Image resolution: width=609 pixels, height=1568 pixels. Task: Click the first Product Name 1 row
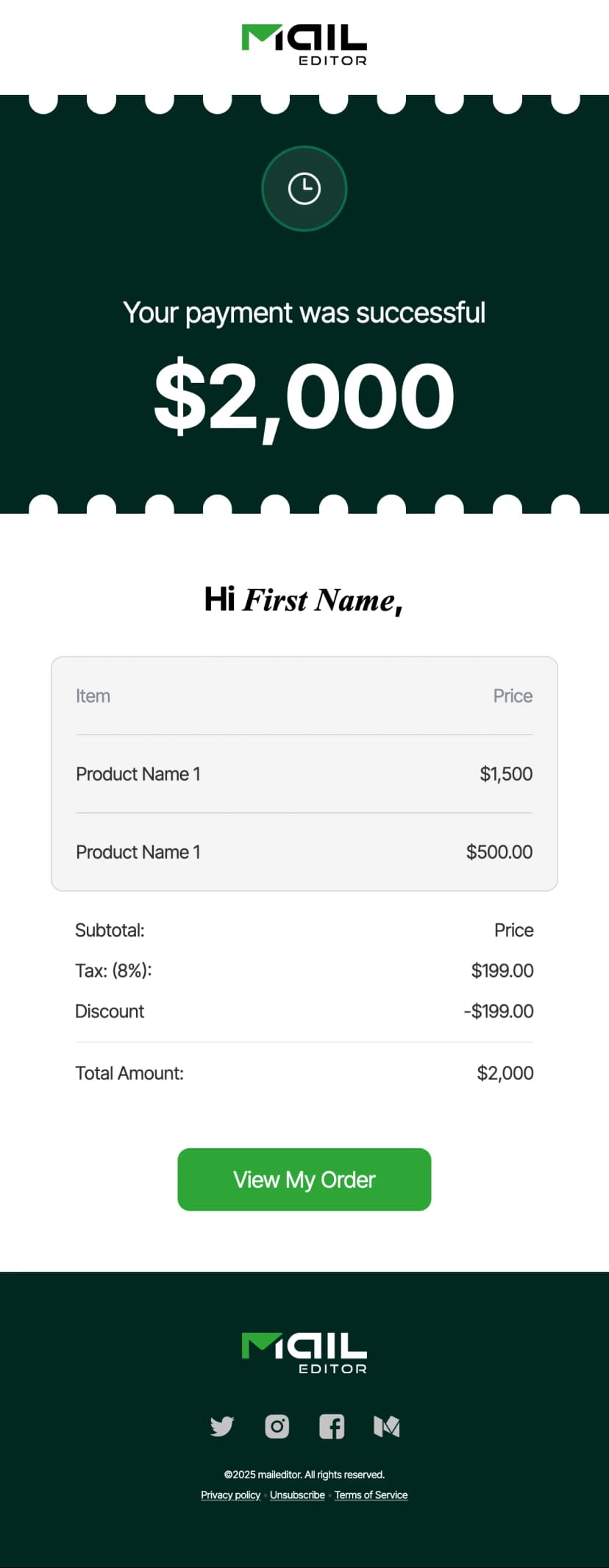tap(138, 773)
